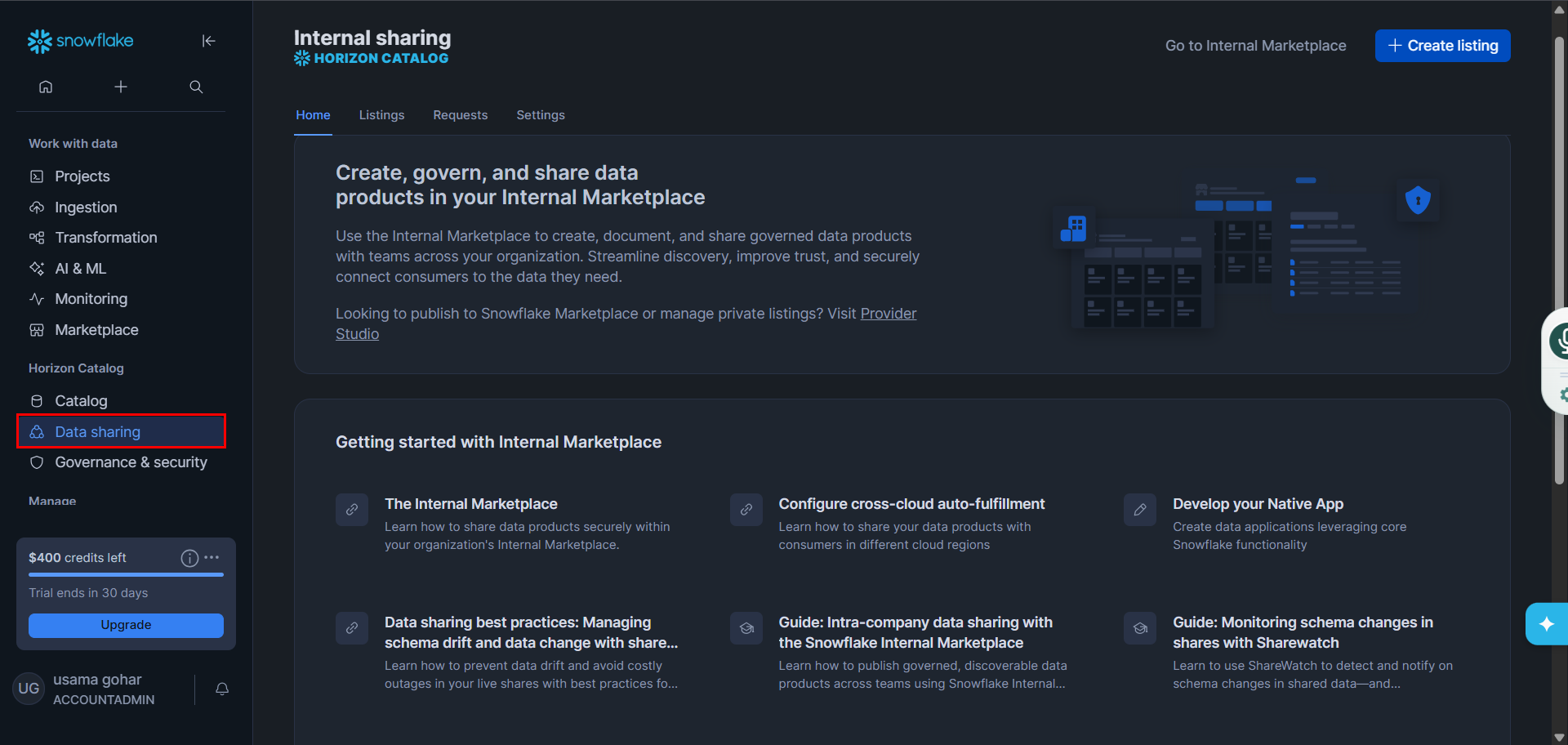1568x745 pixels.
Task: Click the Marketplace store icon
Action: (37, 330)
